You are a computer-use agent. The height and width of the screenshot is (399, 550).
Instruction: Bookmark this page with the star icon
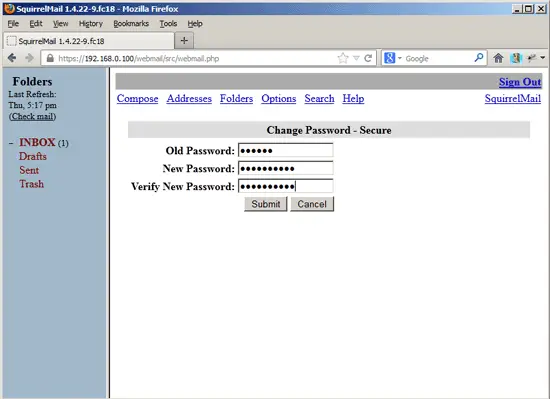point(343,58)
